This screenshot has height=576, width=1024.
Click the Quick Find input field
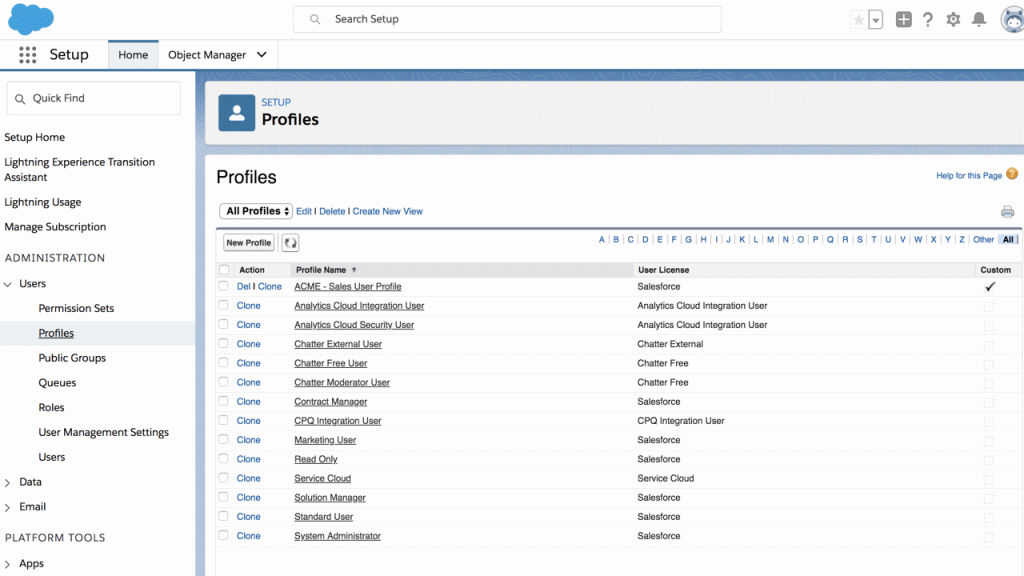[93, 99]
